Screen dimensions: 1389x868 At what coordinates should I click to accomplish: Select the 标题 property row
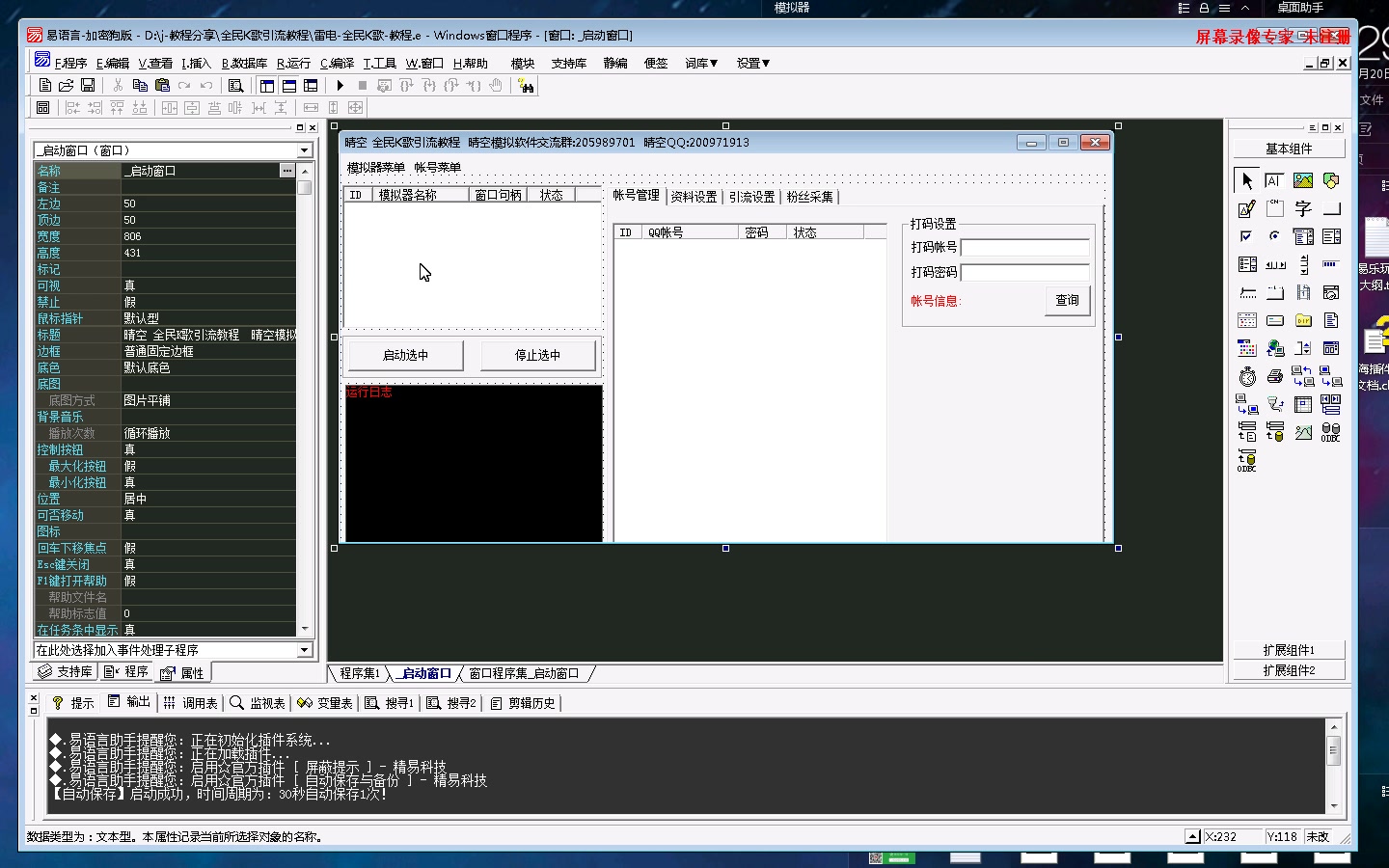click(165, 335)
